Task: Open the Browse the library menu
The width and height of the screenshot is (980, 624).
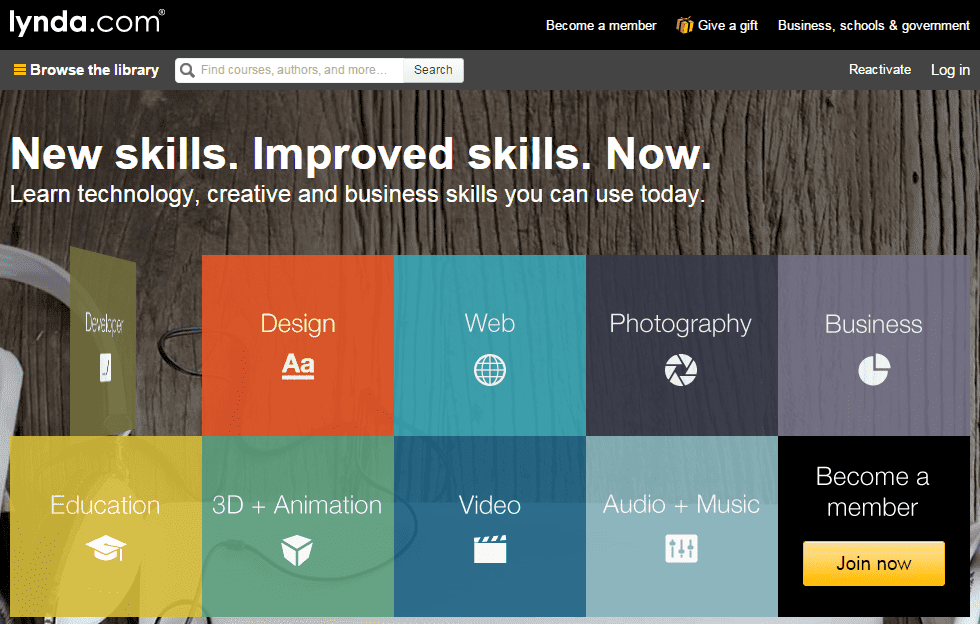Action: pyautogui.click(x=86, y=70)
